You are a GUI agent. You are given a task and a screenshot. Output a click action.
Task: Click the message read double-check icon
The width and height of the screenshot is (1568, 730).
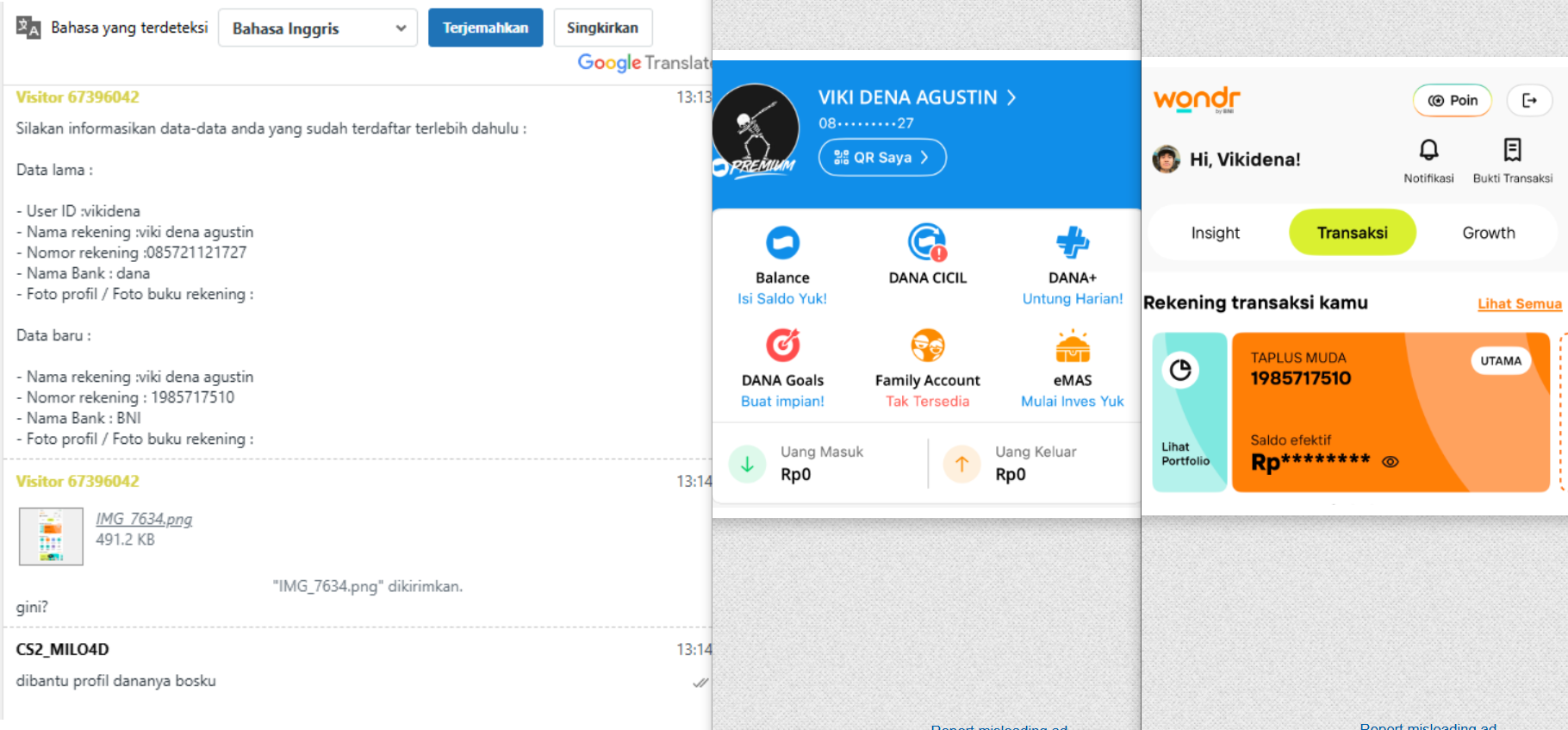[700, 683]
